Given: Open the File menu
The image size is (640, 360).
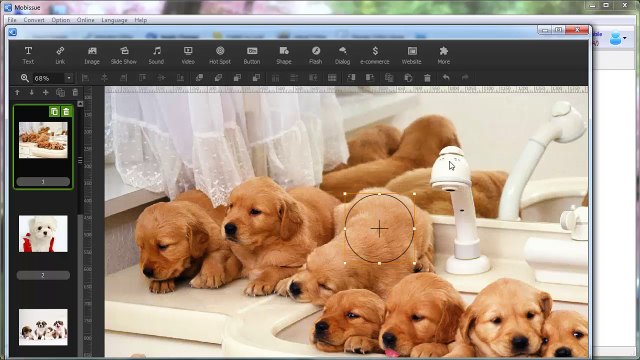Looking at the screenshot, I should coord(12,20).
